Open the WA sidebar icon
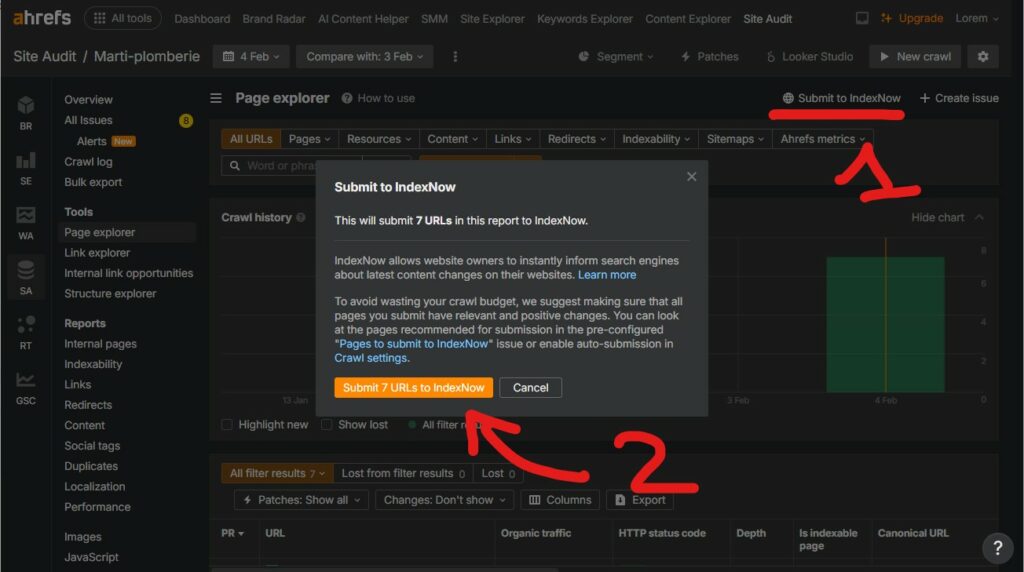The image size is (1024, 572). (25, 223)
